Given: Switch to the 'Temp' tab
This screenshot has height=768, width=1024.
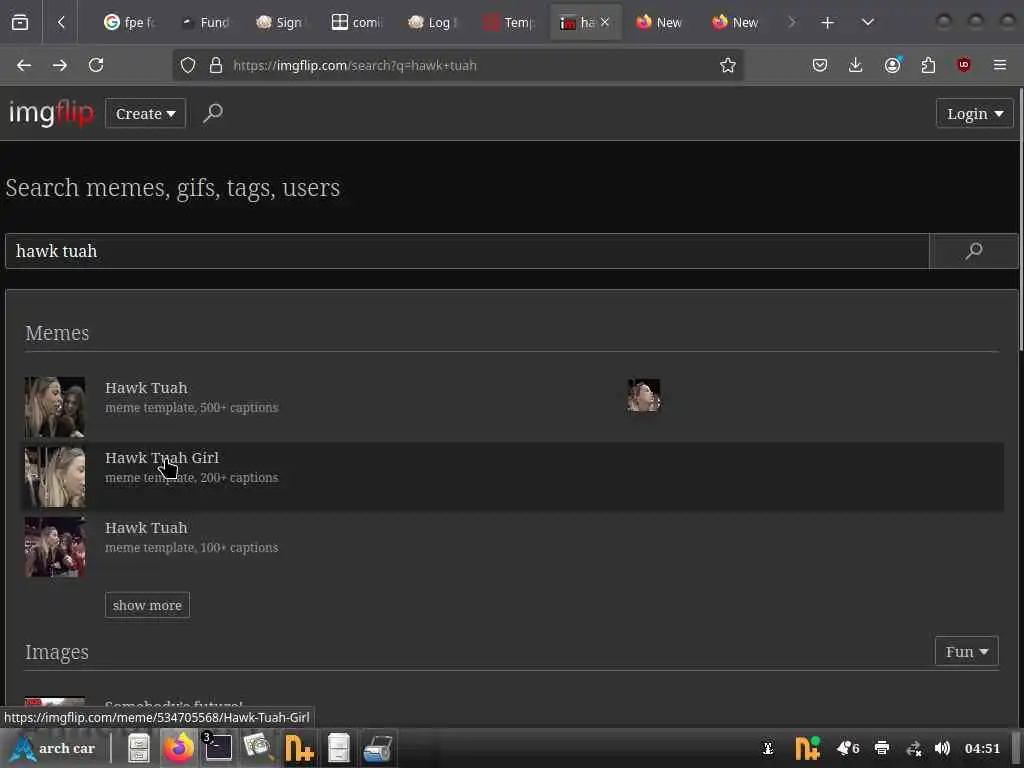Looking at the screenshot, I should (x=508, y=23).
